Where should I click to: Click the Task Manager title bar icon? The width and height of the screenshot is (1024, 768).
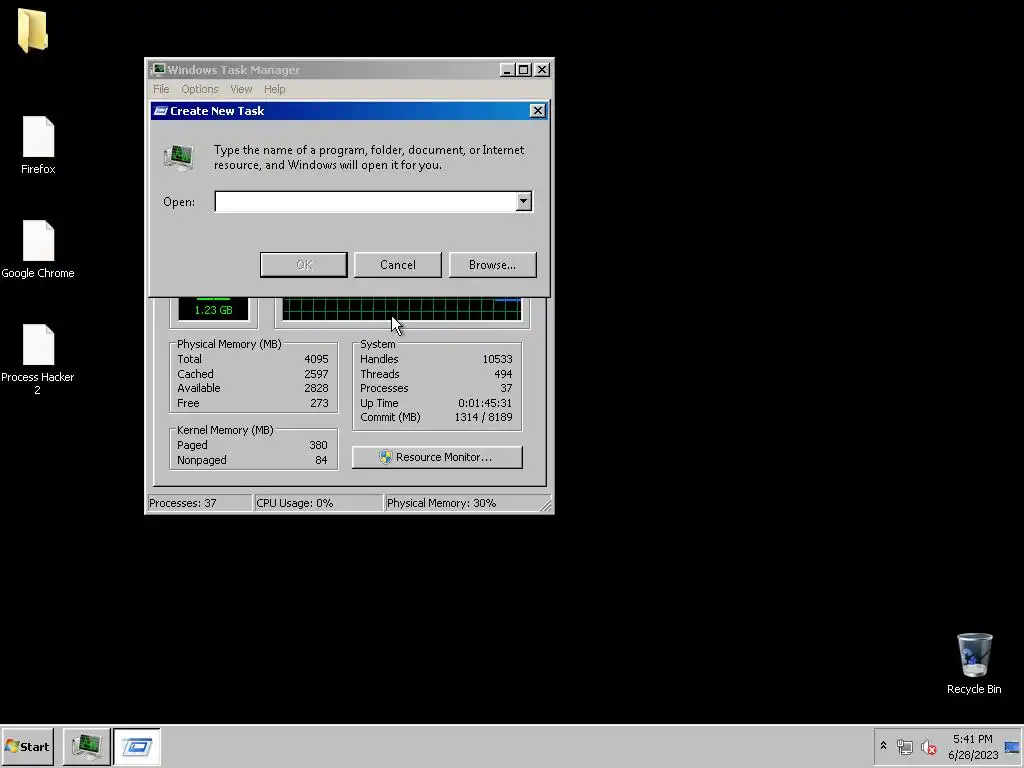(x=157, y=69)
